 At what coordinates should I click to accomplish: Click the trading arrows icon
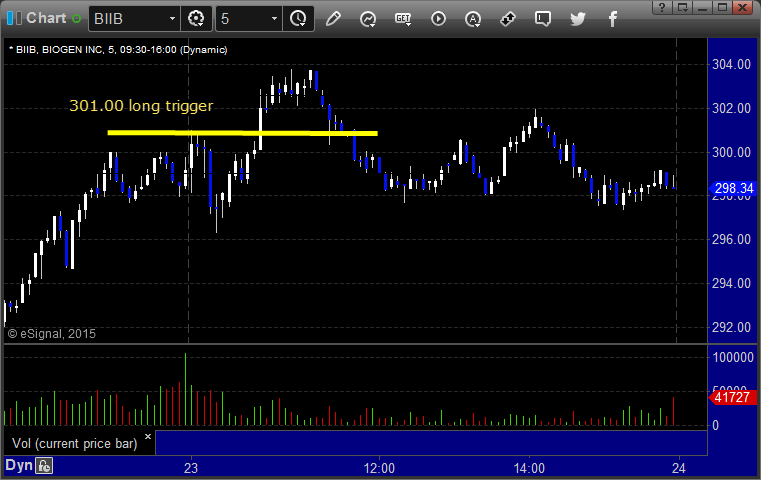tap(508, 19)
